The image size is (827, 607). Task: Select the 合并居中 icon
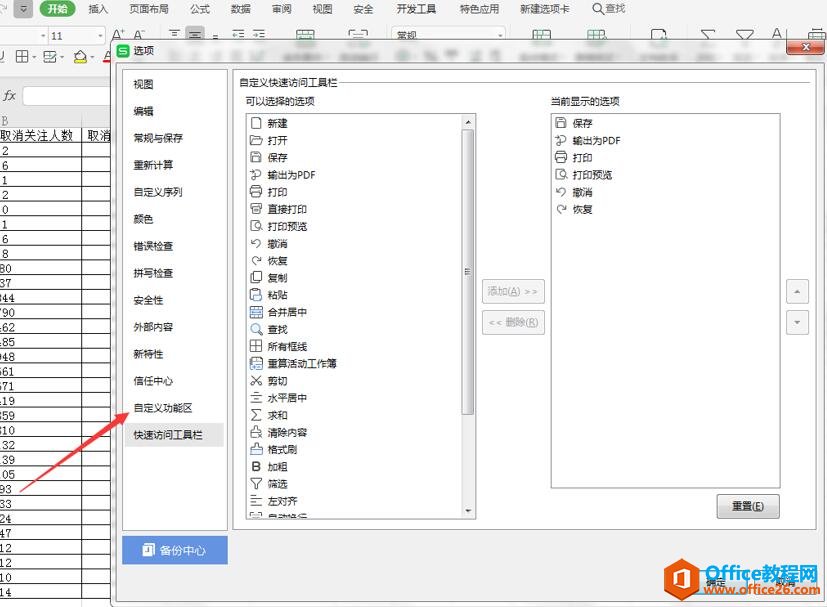[x=256, y=312]
